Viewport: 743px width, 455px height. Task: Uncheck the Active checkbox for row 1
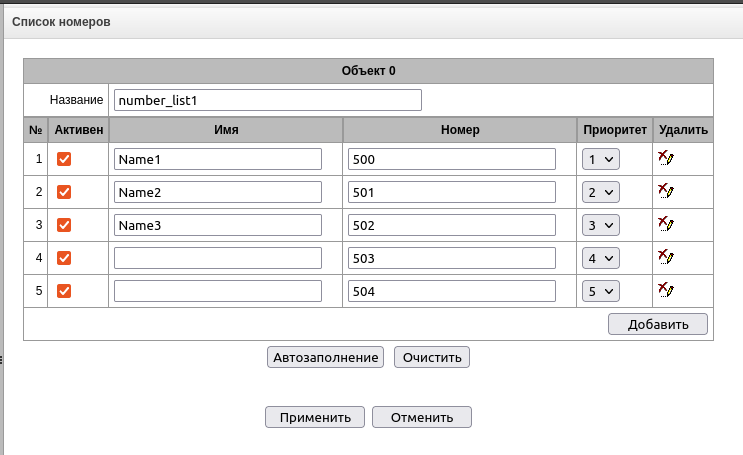point(64,159)
